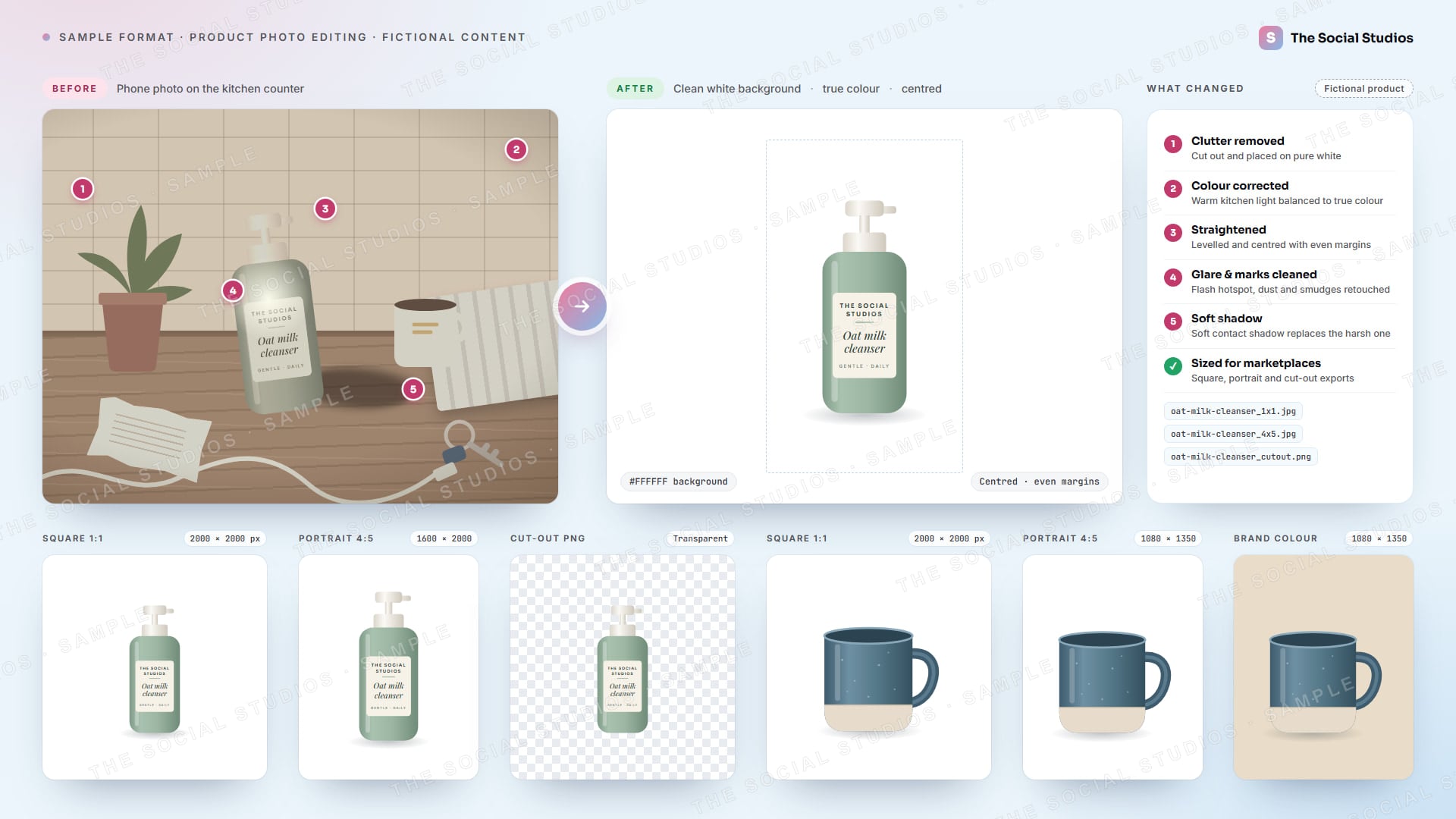1456x819 pixels.
Task: Click the number 4 badge beside Glare & marks cleaned
Action: click(x=1173, y=278)
